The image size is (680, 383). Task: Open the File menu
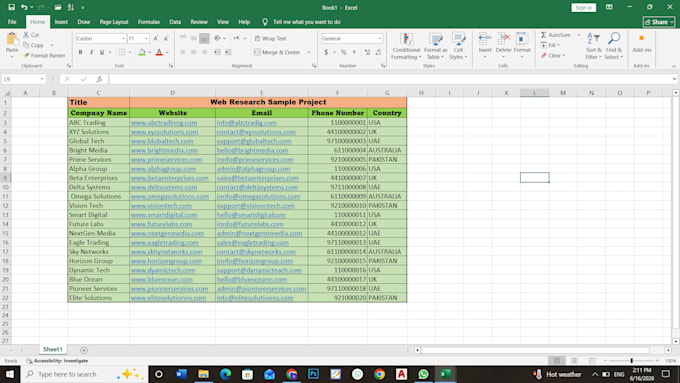[x=12, y=22]
